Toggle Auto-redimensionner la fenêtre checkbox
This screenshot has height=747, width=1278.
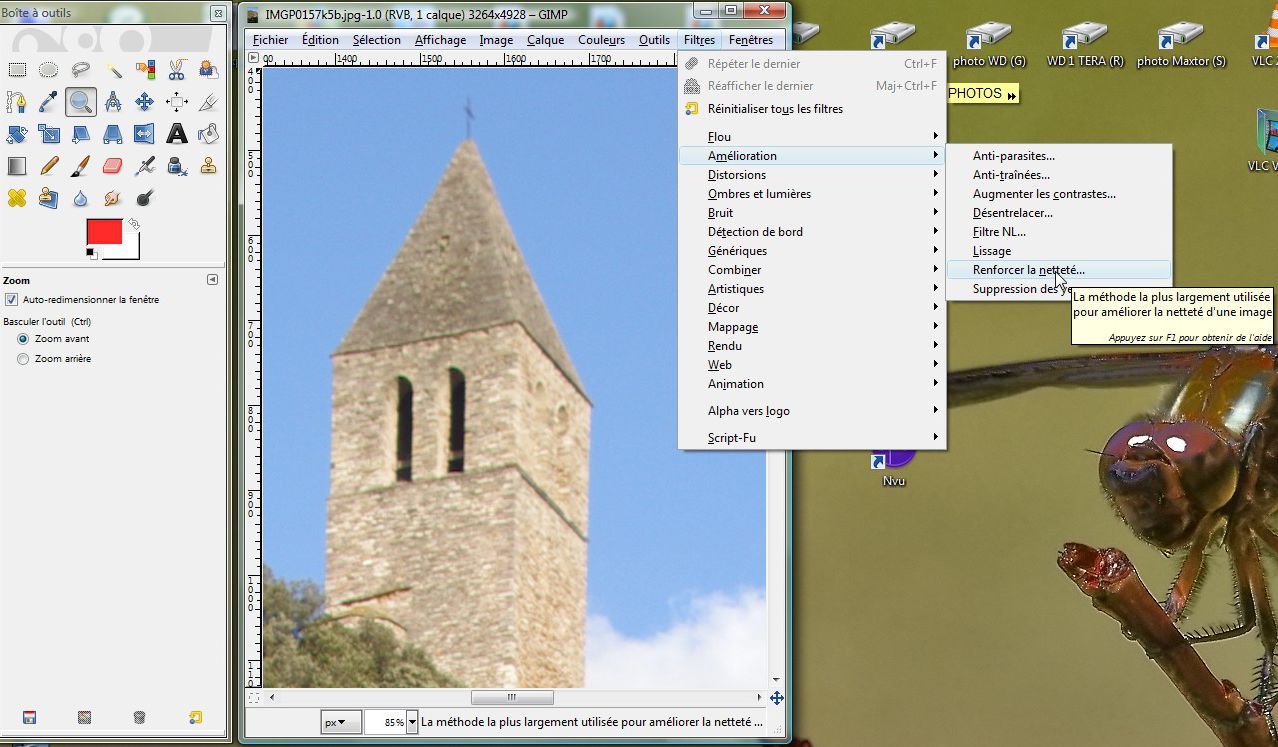[12, 299]
